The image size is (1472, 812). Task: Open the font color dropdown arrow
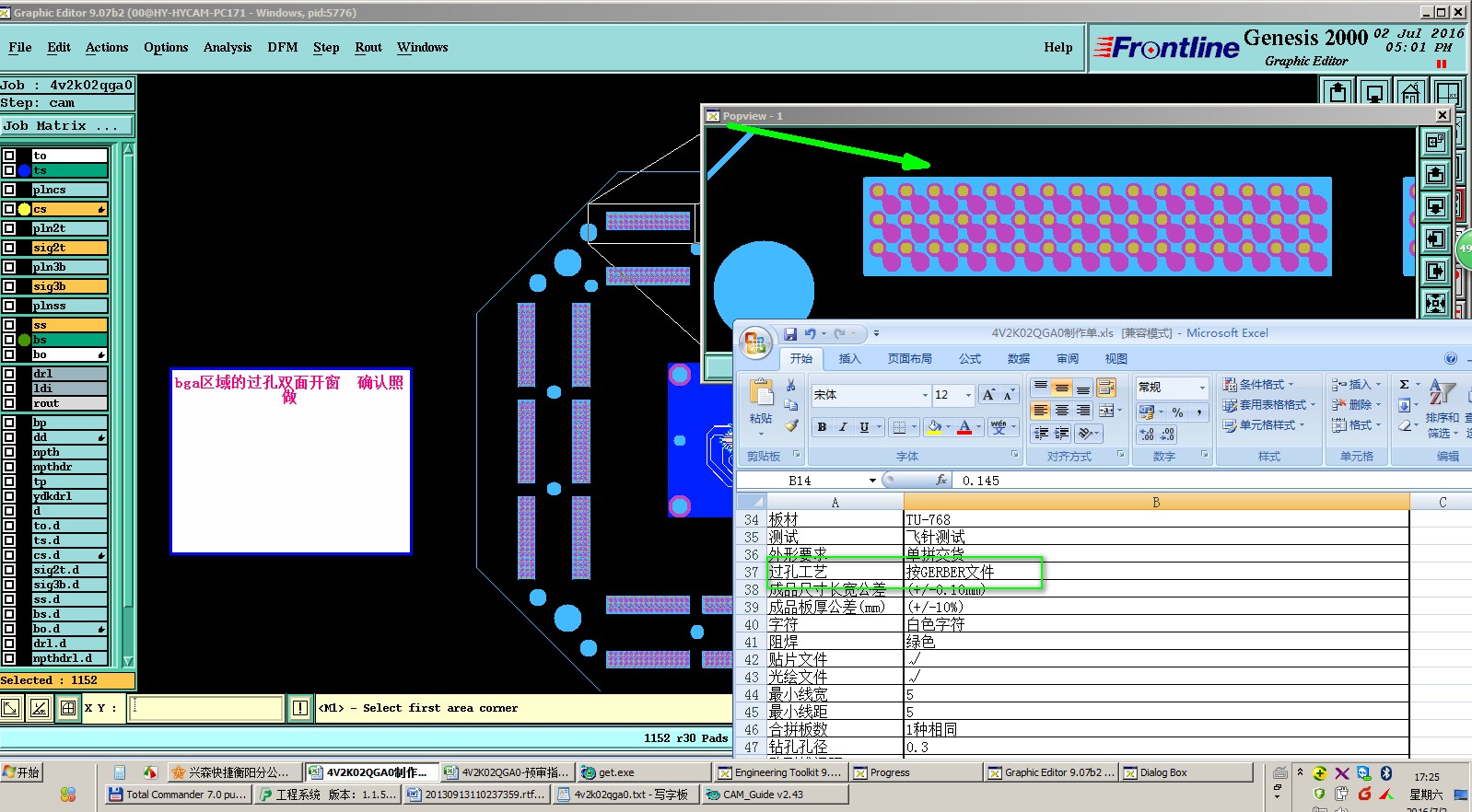click(x=977, y=427)
